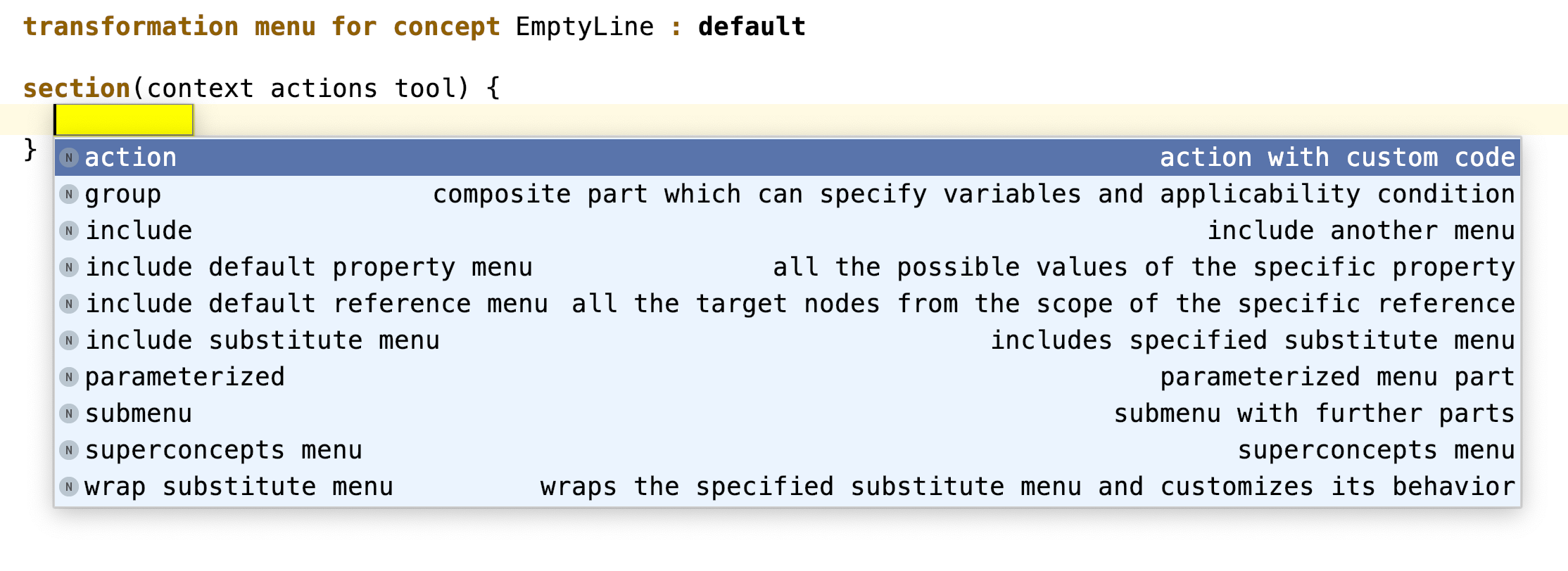Click the EmptyLine concept reference
Viewport: 1568px width, 571px height.
[x=584, y=27]
